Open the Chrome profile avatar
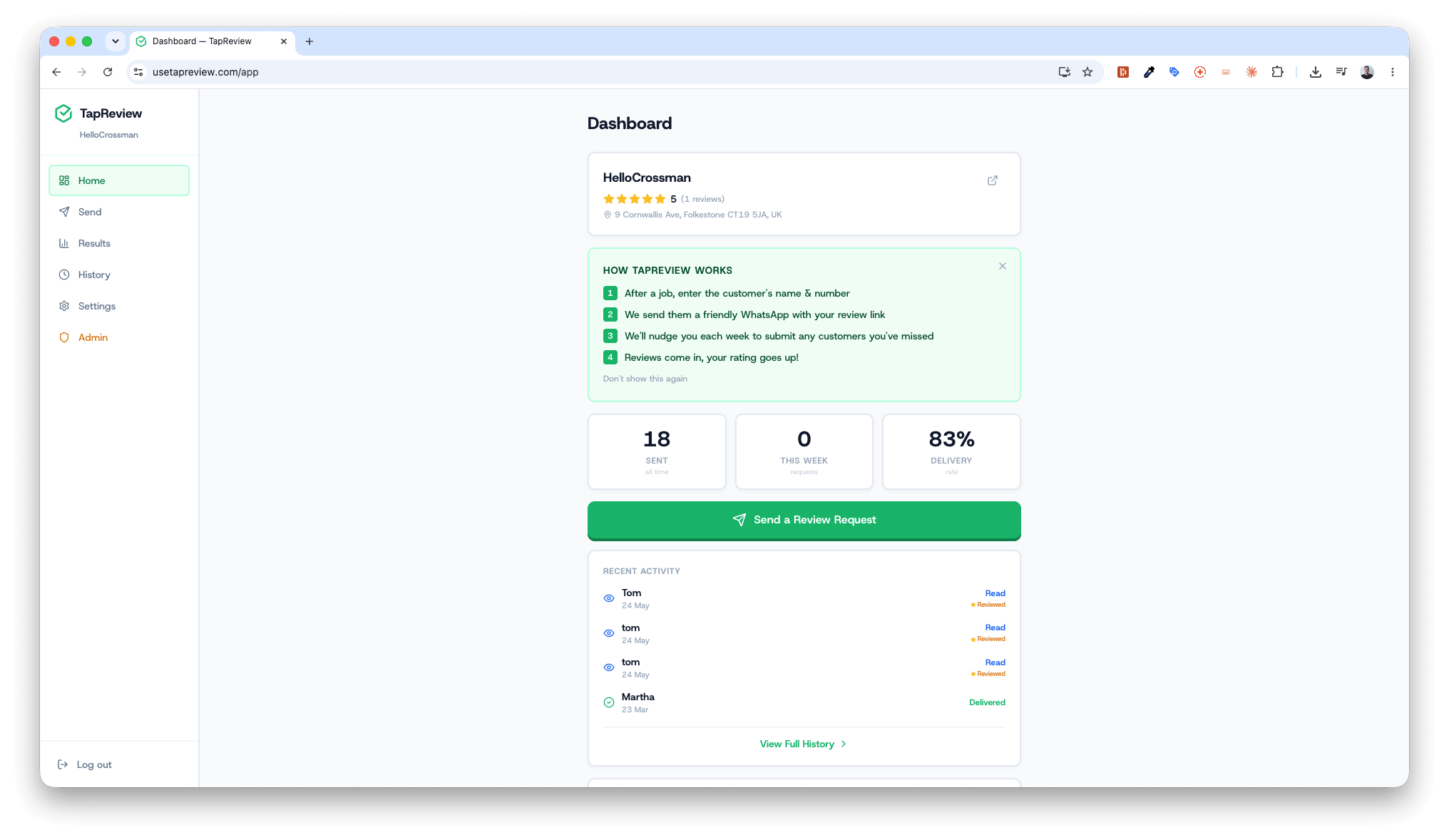 click(x=1367, y=72)
